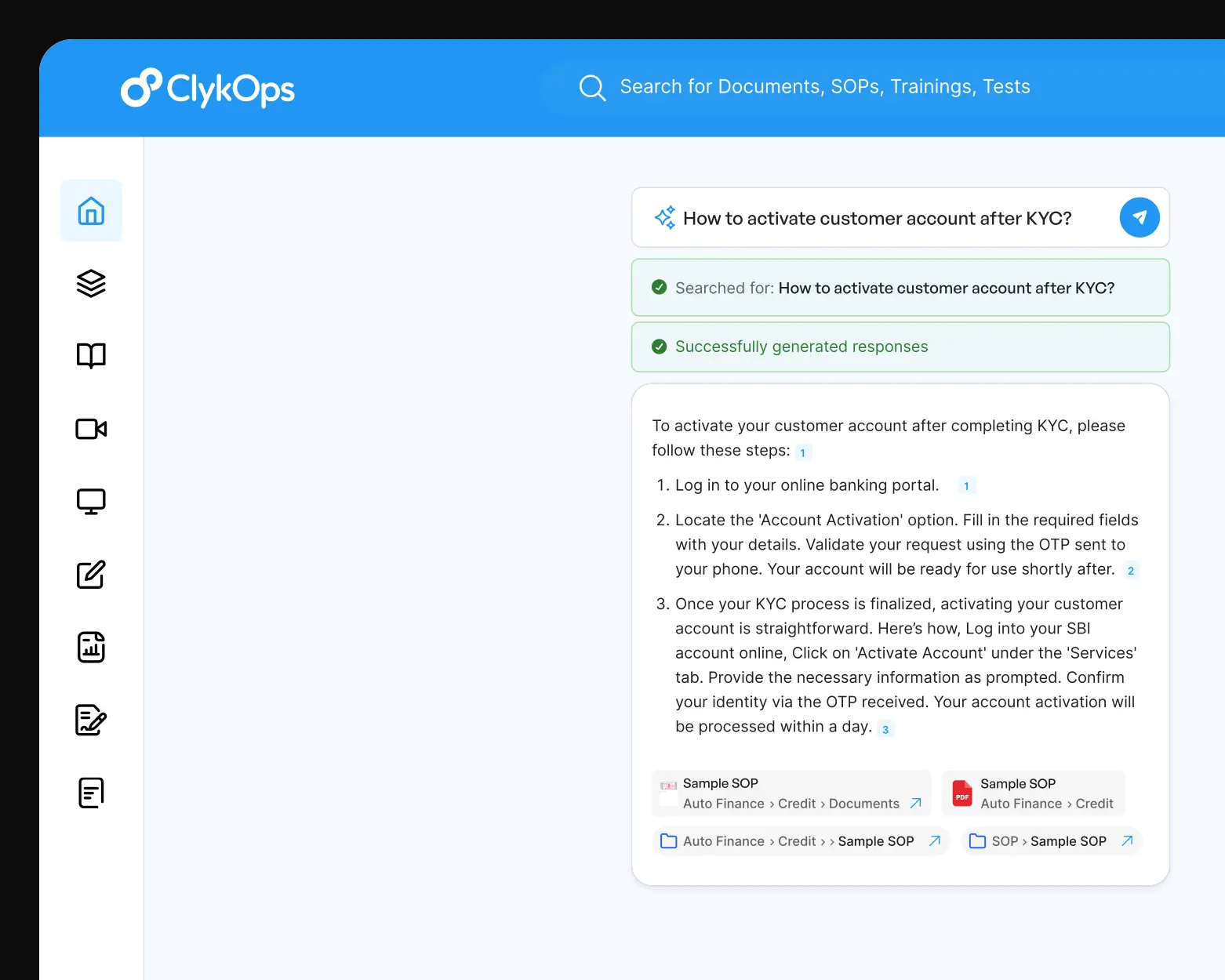This screenshot has width=1225, height=980.
Task: Open Sample SOP card under Credit › Documents
Action: coord(791,793)
